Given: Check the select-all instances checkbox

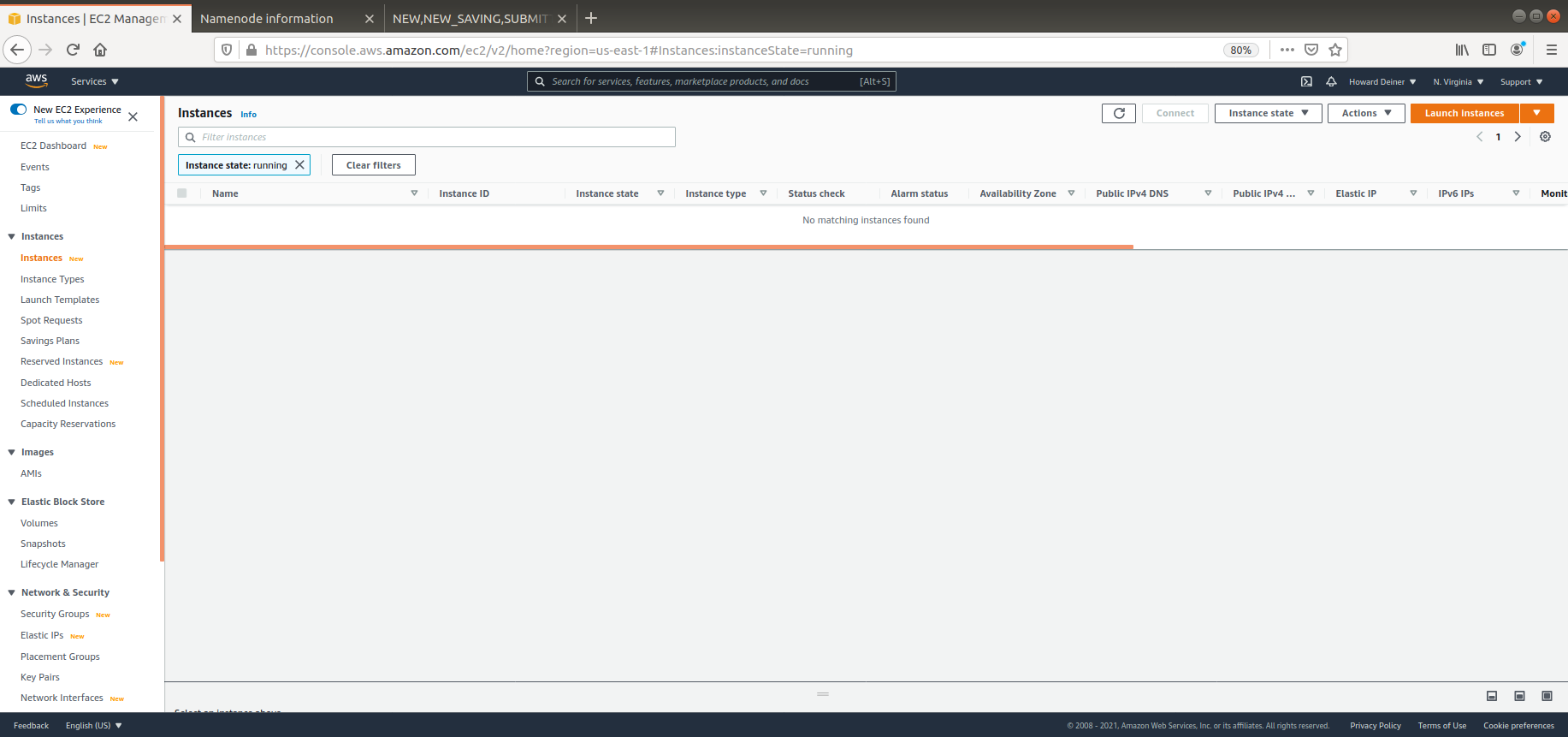Looking at the screenshot, I should [x=182, y=193].
